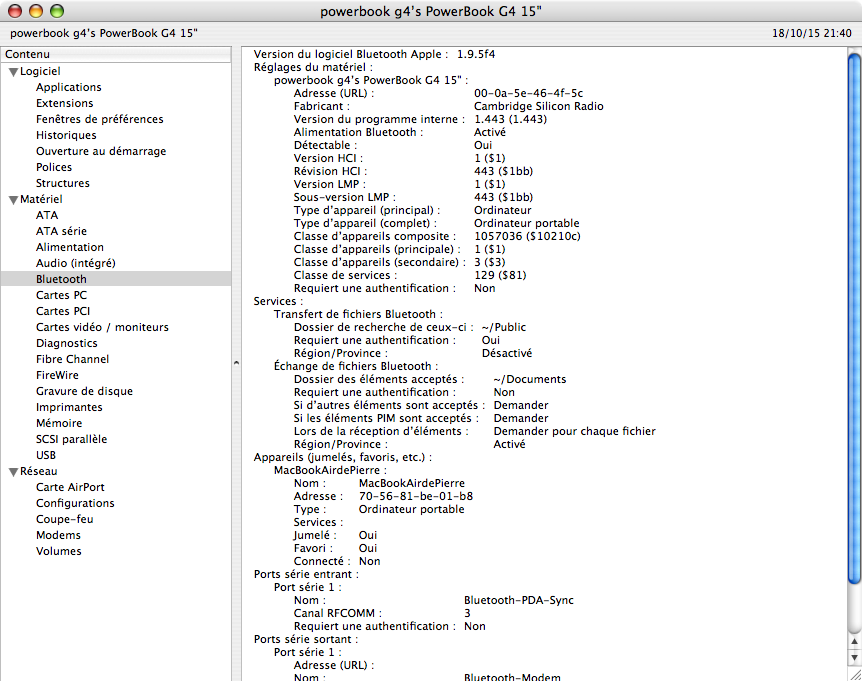Select Cartes PCI entry
Screen dimensions: 862x681
coord(63,311)
